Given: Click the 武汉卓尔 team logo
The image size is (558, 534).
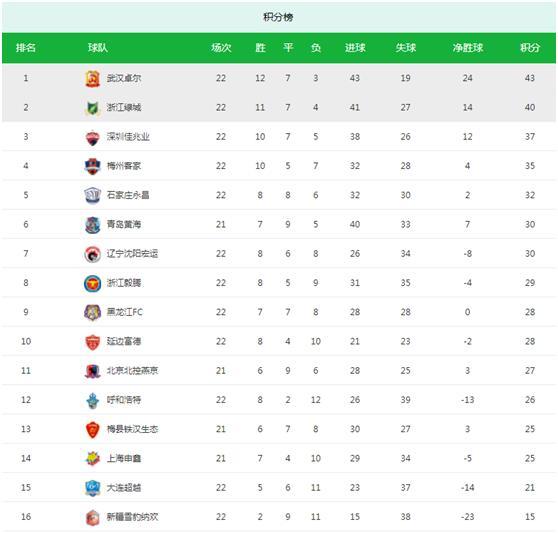Looking at the screenshot, I should (x=93, y=79).
